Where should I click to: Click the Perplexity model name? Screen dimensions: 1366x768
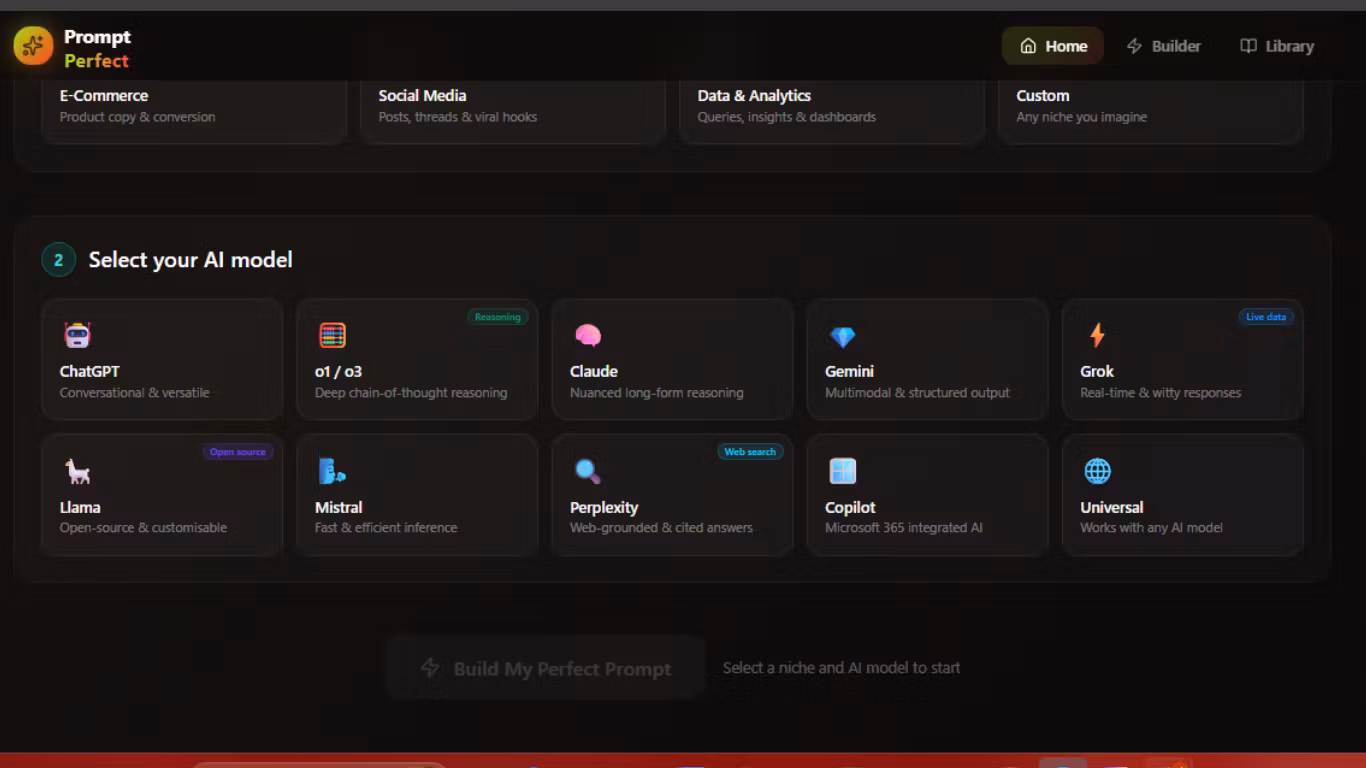pyautogui.click(x=604, y=507)
